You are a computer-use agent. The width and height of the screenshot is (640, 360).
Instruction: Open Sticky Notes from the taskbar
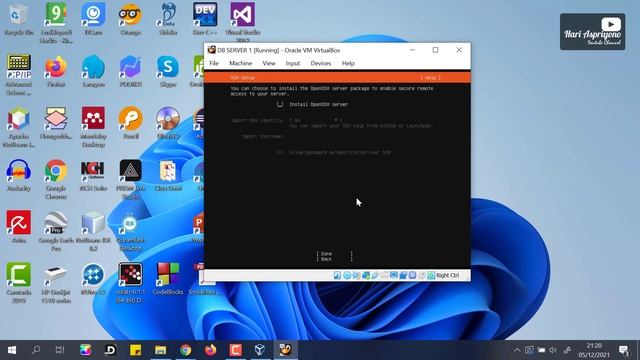[135, 350]
